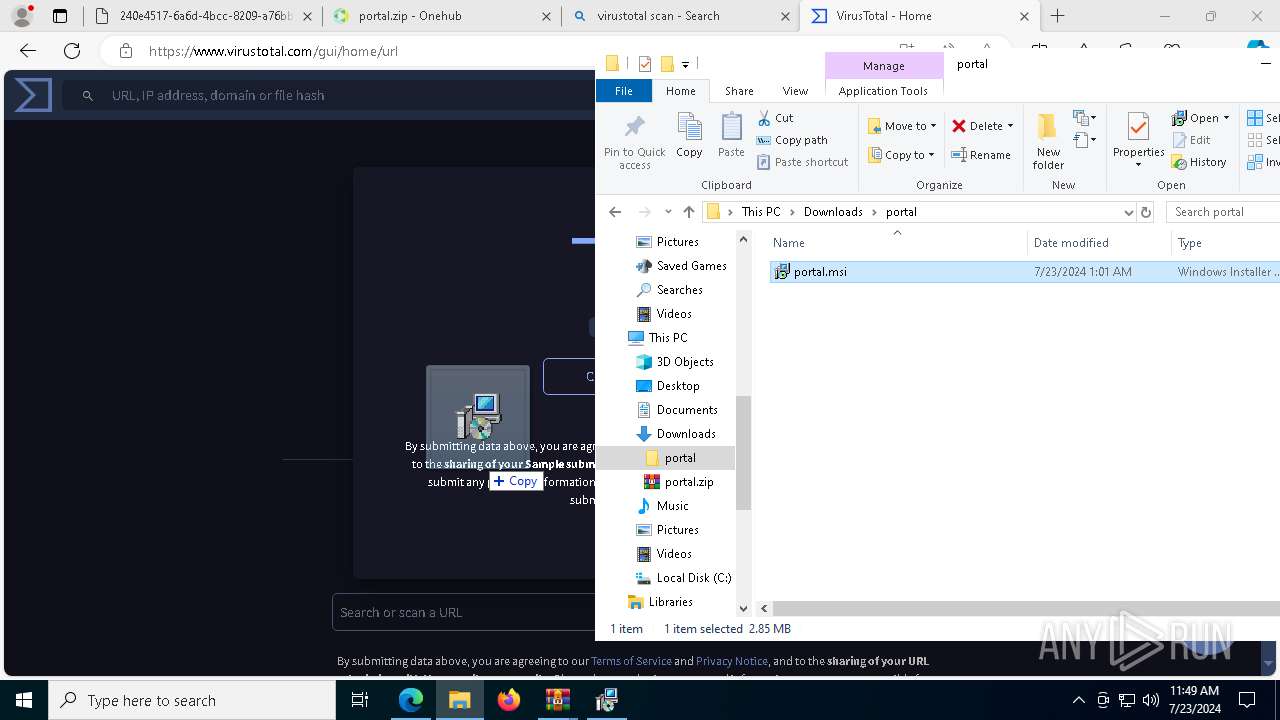
Task: Click the VirusTotal logo in the browser
Action: pos(33,95)
